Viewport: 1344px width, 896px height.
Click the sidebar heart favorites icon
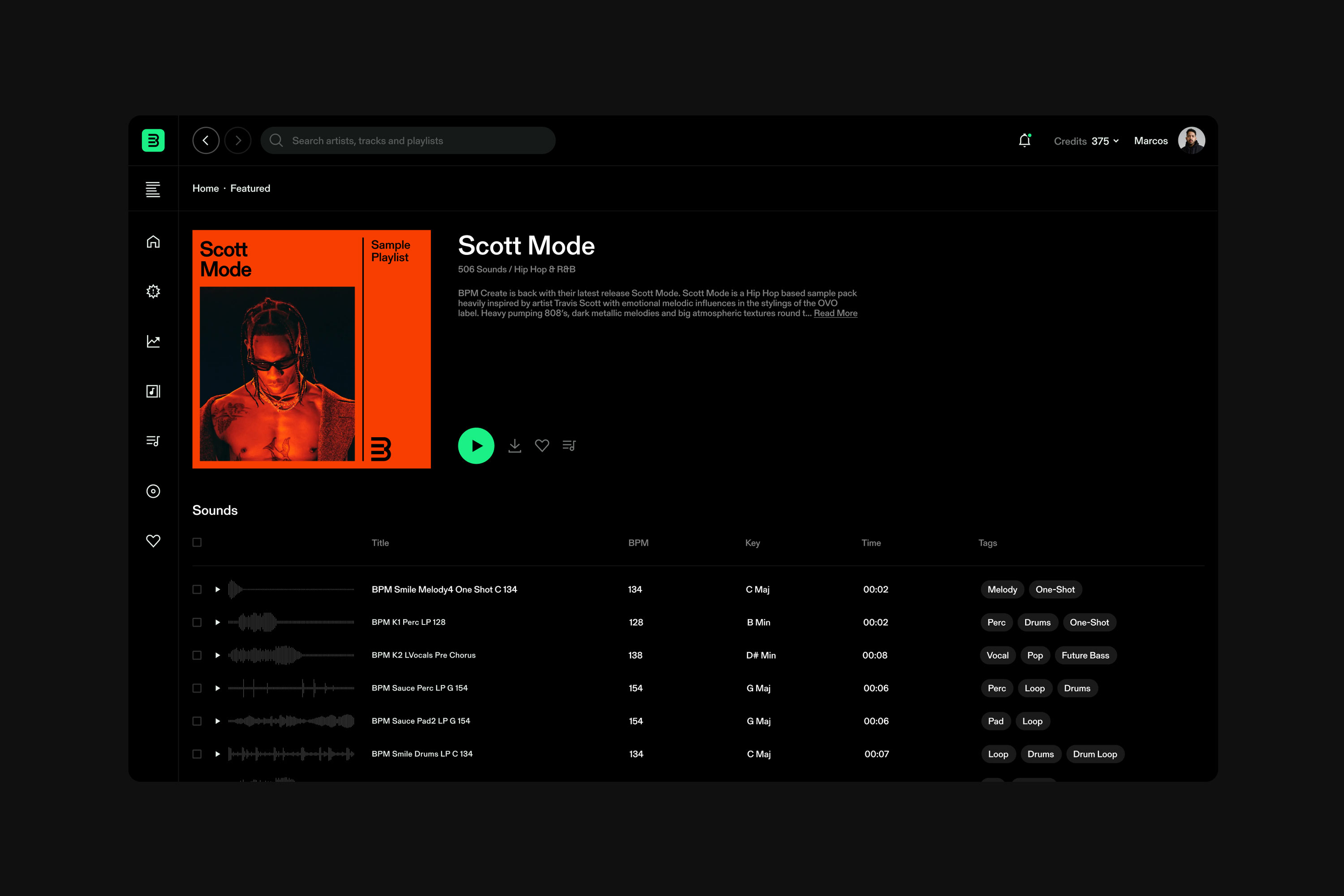pyautogui.click(x=153, y=541)
